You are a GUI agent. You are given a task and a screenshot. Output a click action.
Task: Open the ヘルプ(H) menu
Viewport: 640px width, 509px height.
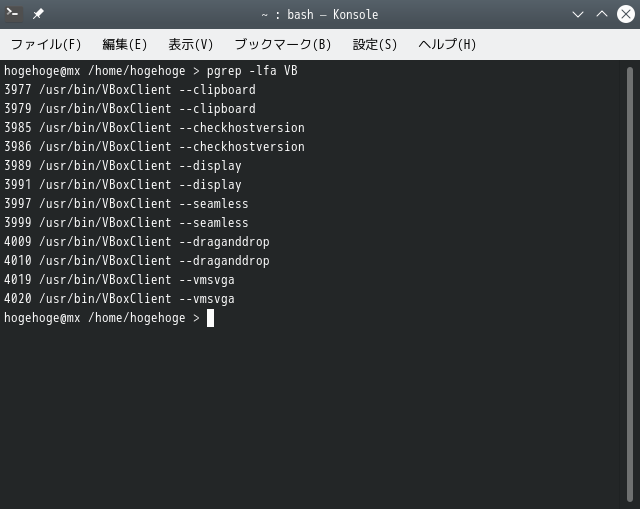pos(447,44)
